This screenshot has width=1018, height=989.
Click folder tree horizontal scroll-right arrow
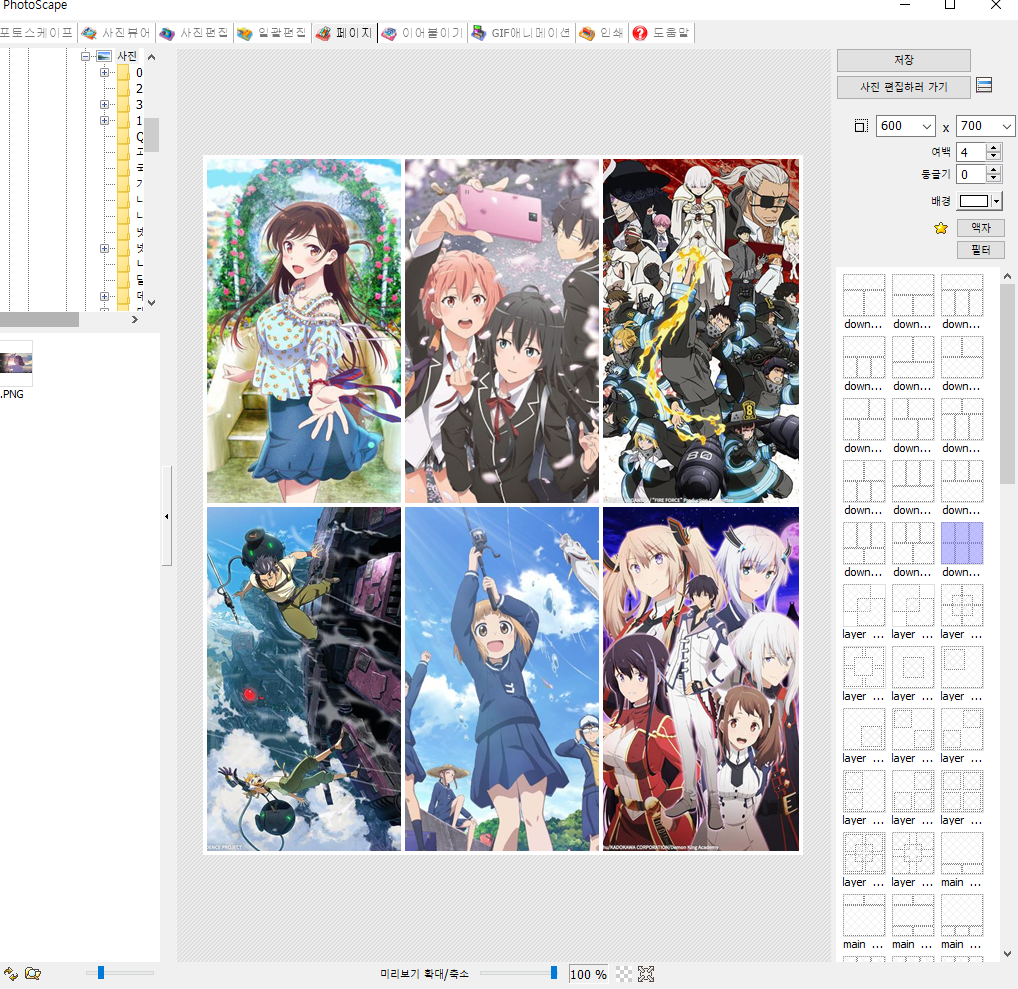pos(135,319)
